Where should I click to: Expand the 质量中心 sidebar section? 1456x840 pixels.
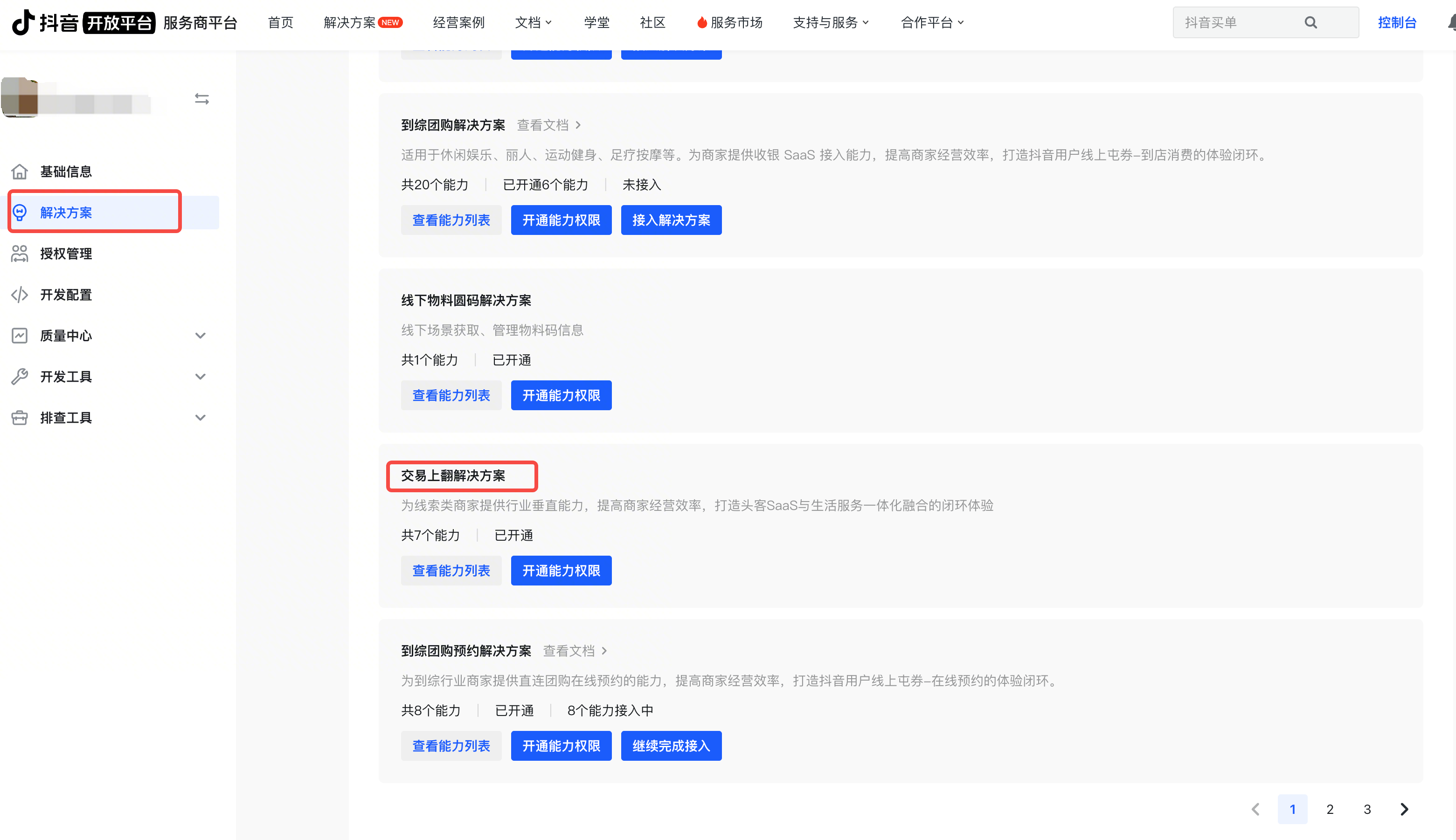[200, 336]
